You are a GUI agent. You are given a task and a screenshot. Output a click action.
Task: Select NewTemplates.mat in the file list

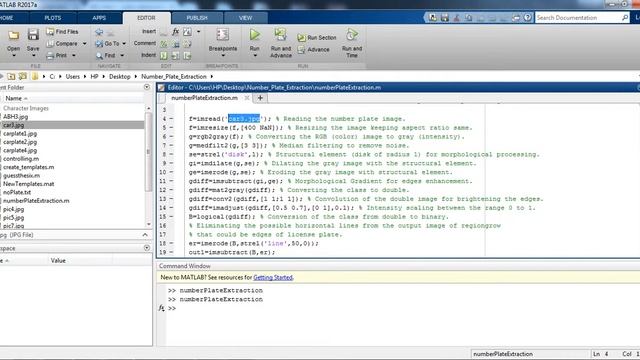28,184
